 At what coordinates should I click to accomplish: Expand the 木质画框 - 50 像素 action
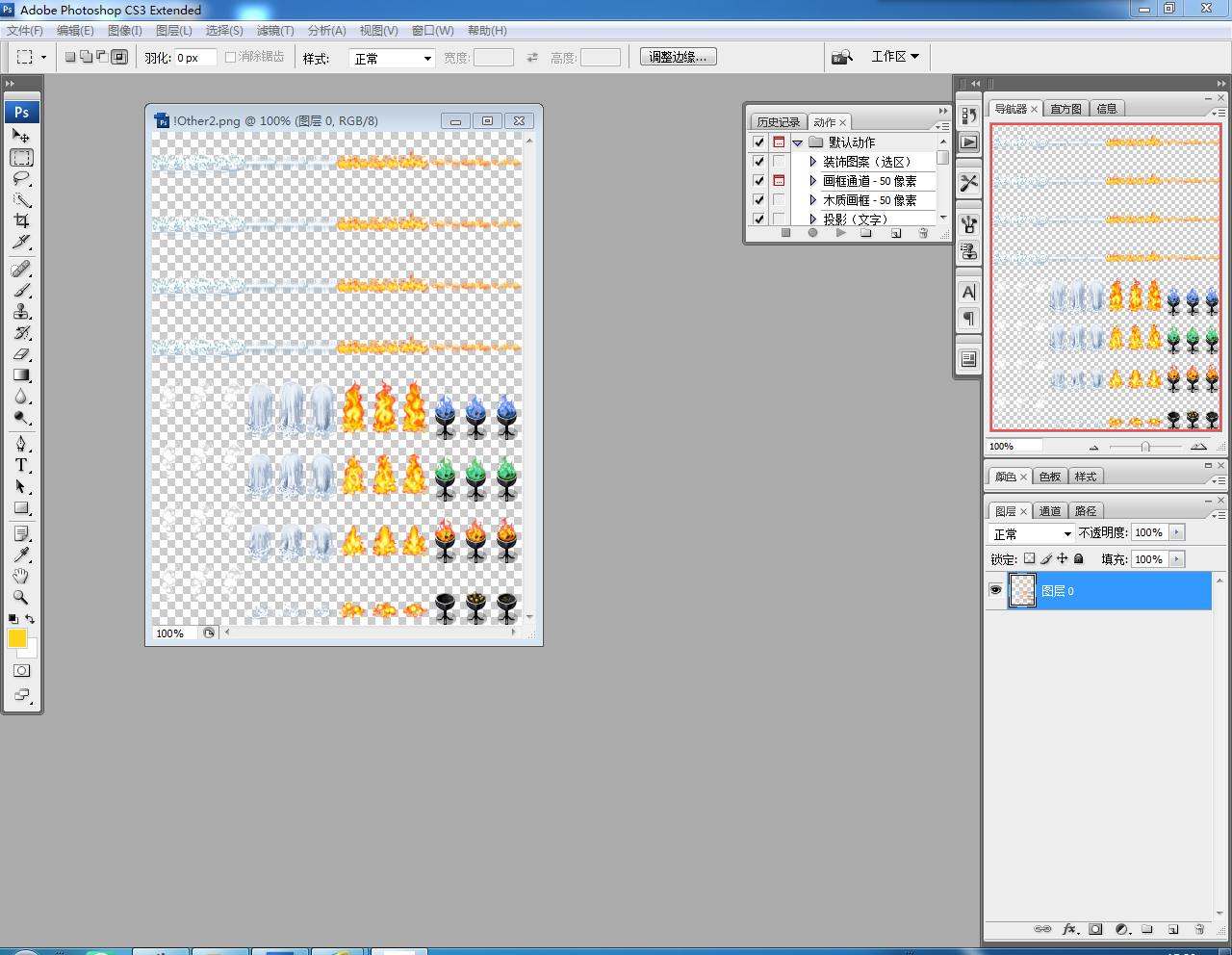(x=813, y=200)
